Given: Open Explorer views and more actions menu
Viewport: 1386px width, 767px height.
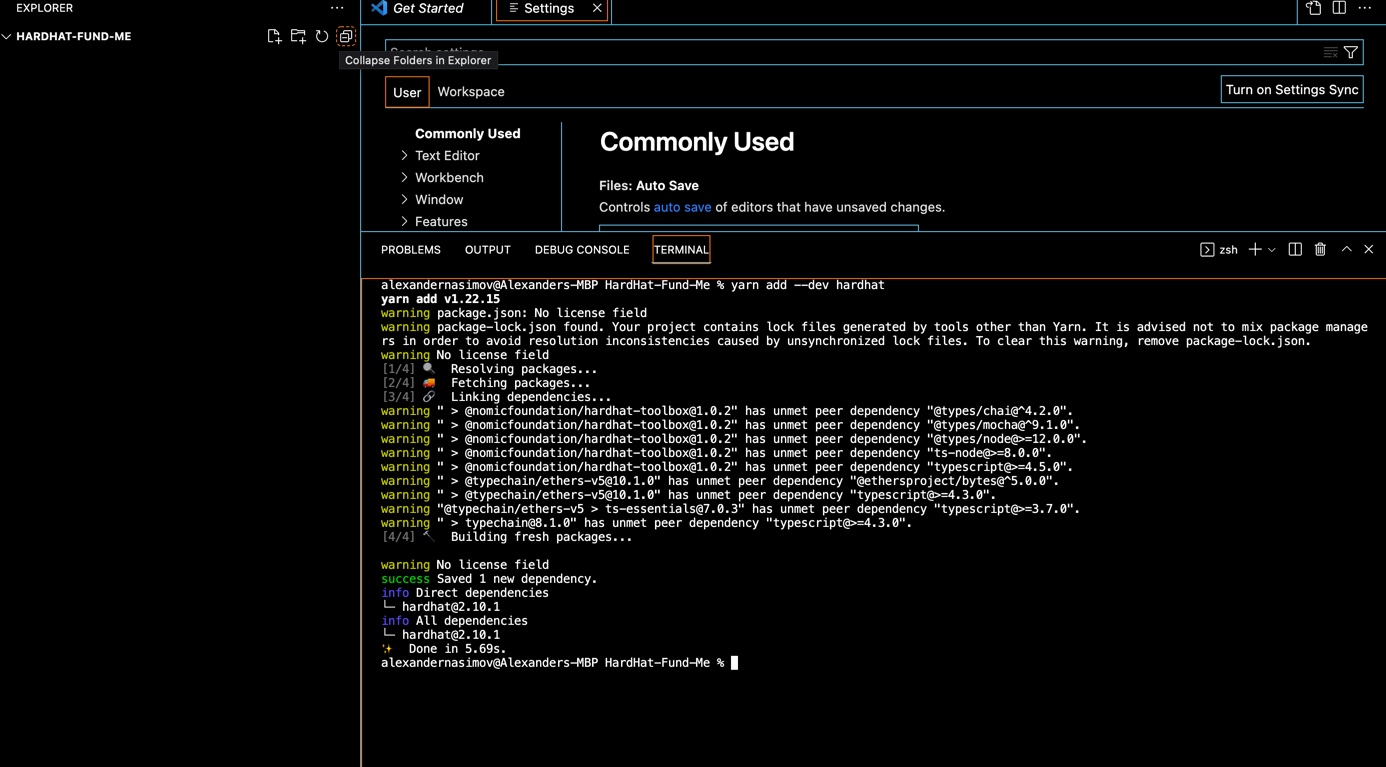Looking at the screenshot, I should [x=337, y=8].
